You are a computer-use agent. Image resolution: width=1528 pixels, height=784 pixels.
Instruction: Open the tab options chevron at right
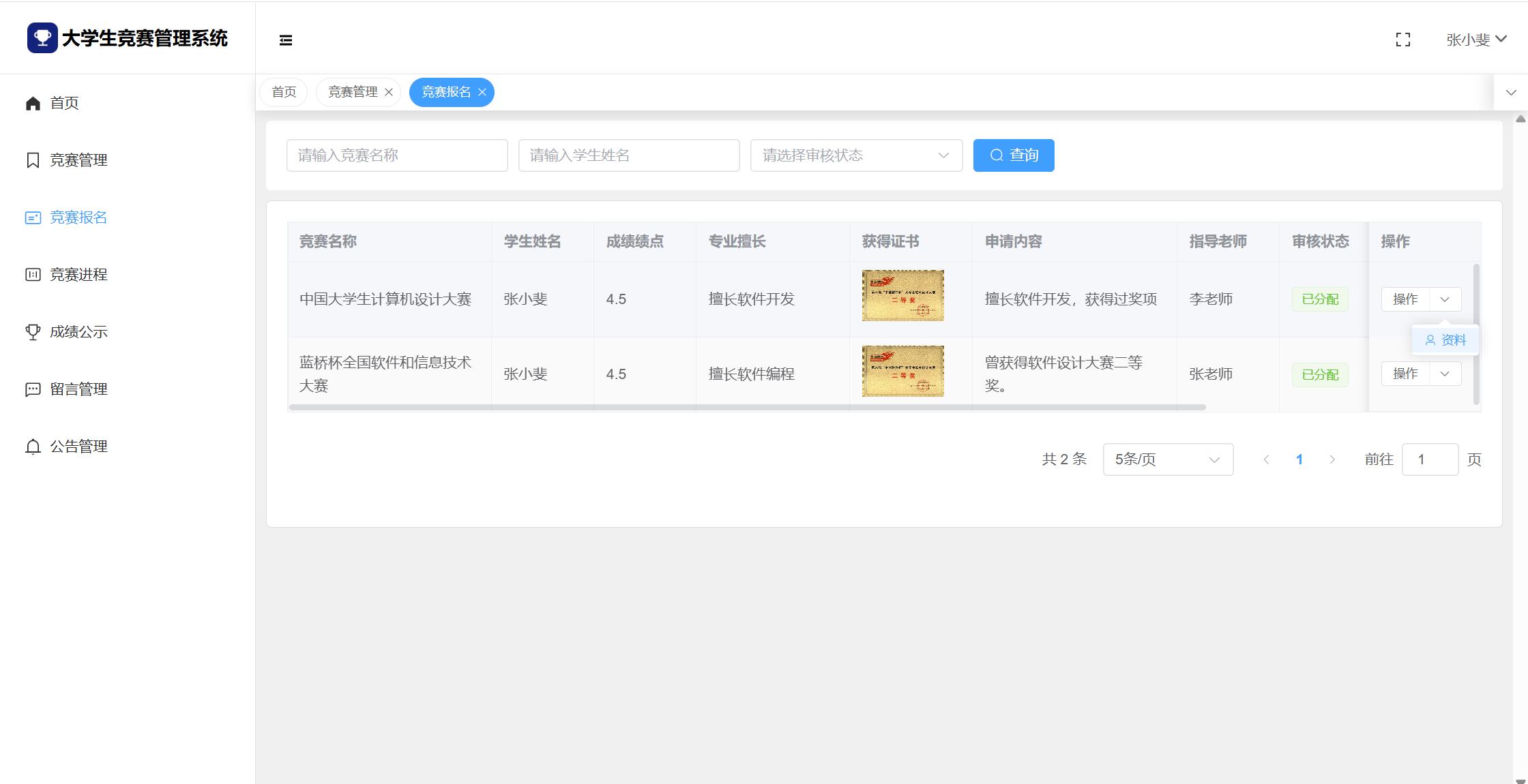(x=1510, y=93)
